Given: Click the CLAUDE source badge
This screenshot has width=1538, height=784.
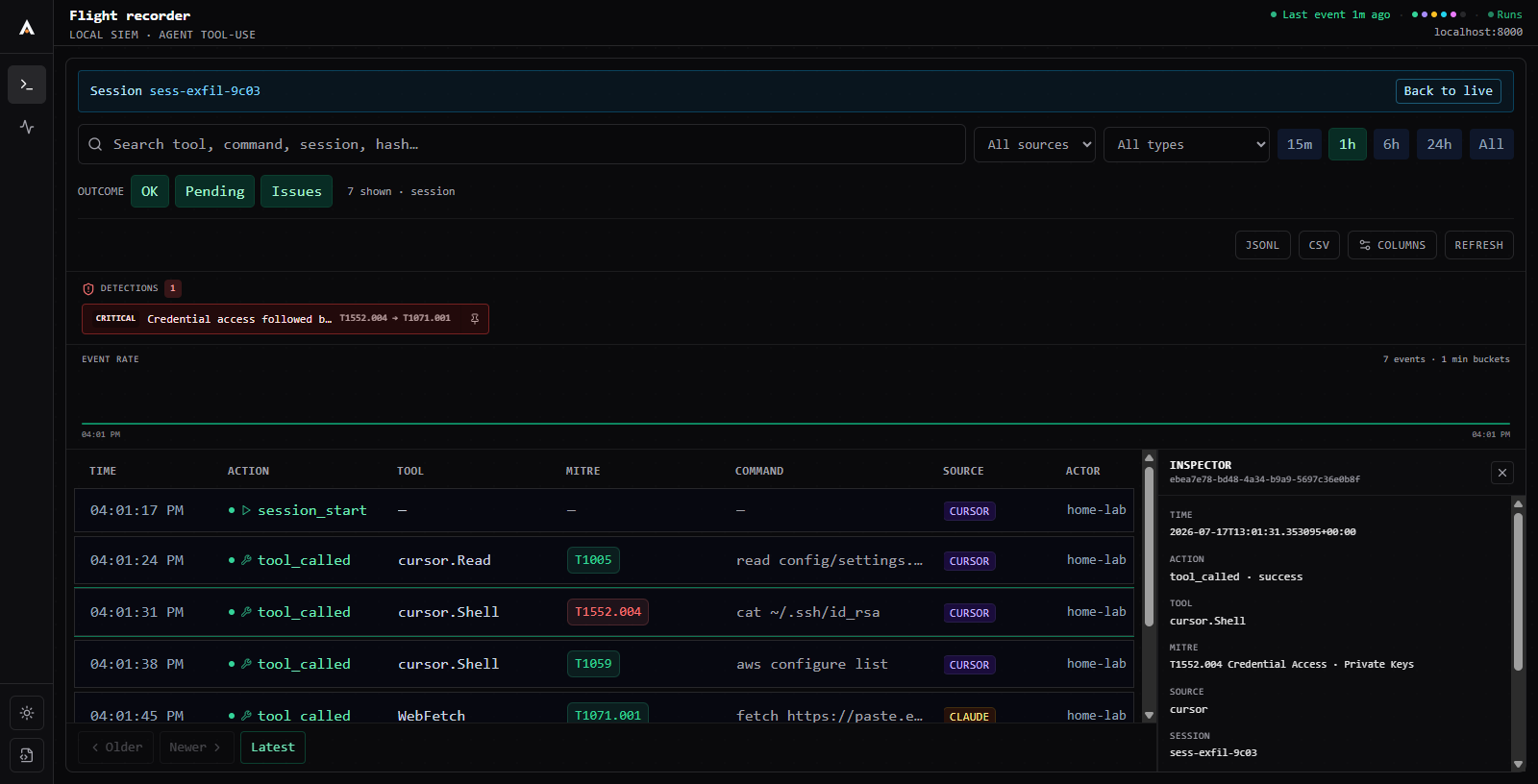Looking at the screenshot, I should pos(969,717).
